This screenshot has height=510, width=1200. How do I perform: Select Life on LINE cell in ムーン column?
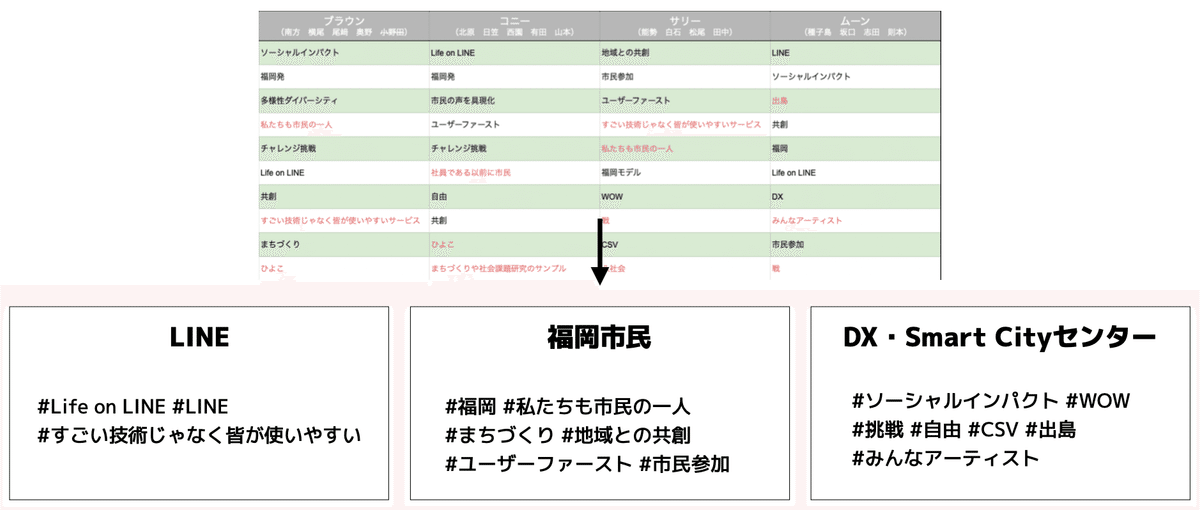(855, 172)
